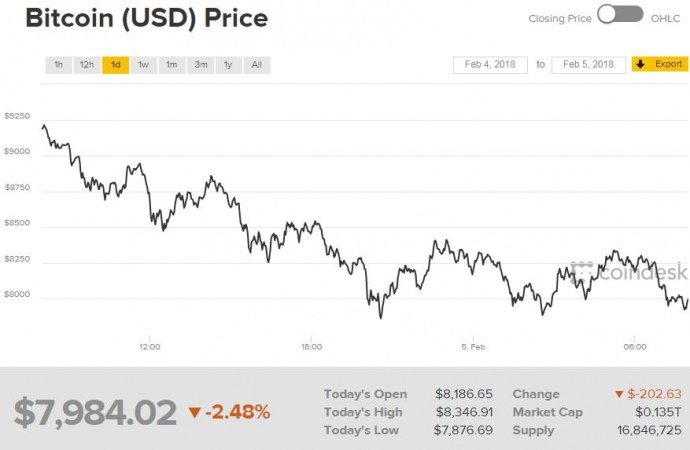Open the Feb 4, 2018 start date field
690x450 pixels.
point(489,65)
